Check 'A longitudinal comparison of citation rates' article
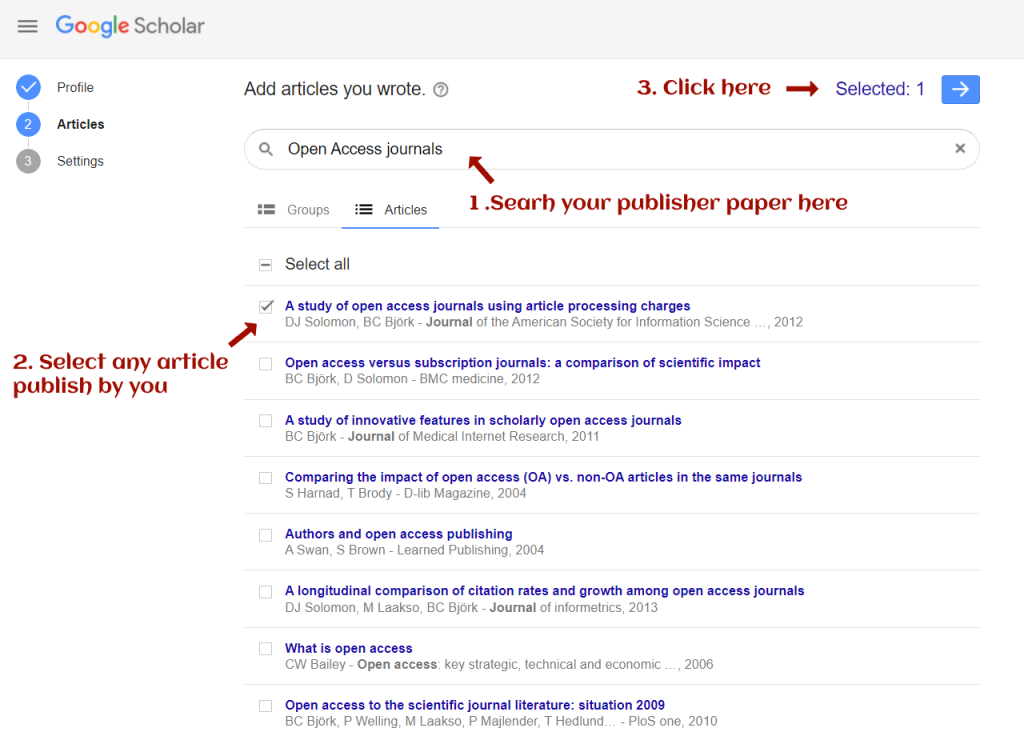Image resolution: width=1024 pixels, height=736 pixels. tap(265, 592)
